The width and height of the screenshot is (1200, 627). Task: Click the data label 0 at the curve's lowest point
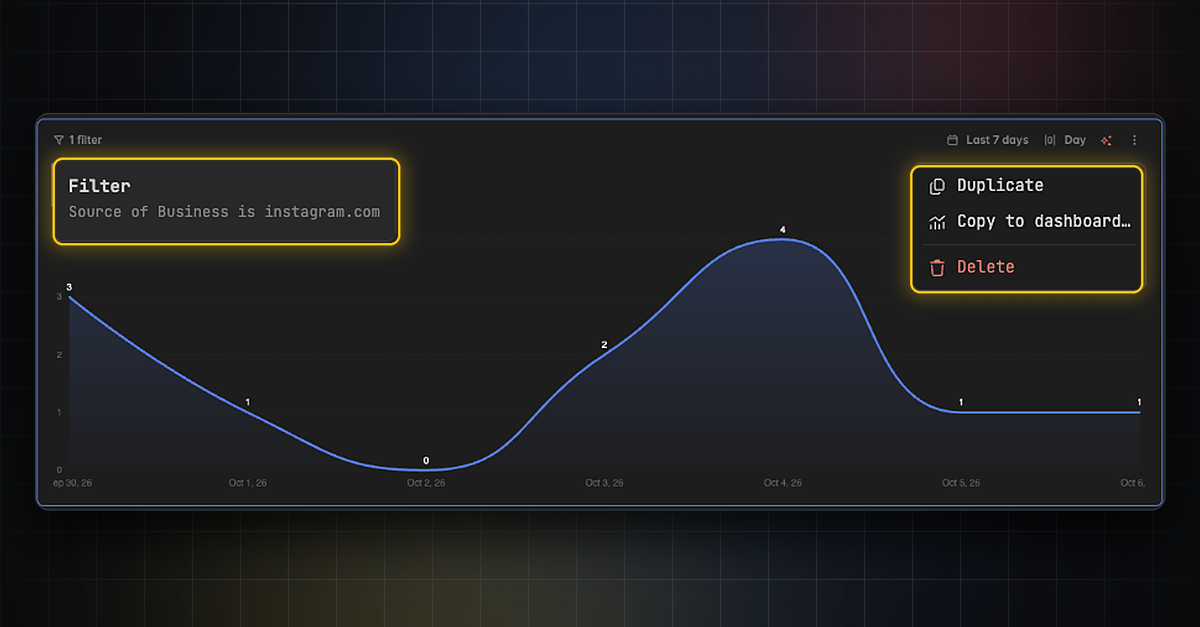[426, 461]
